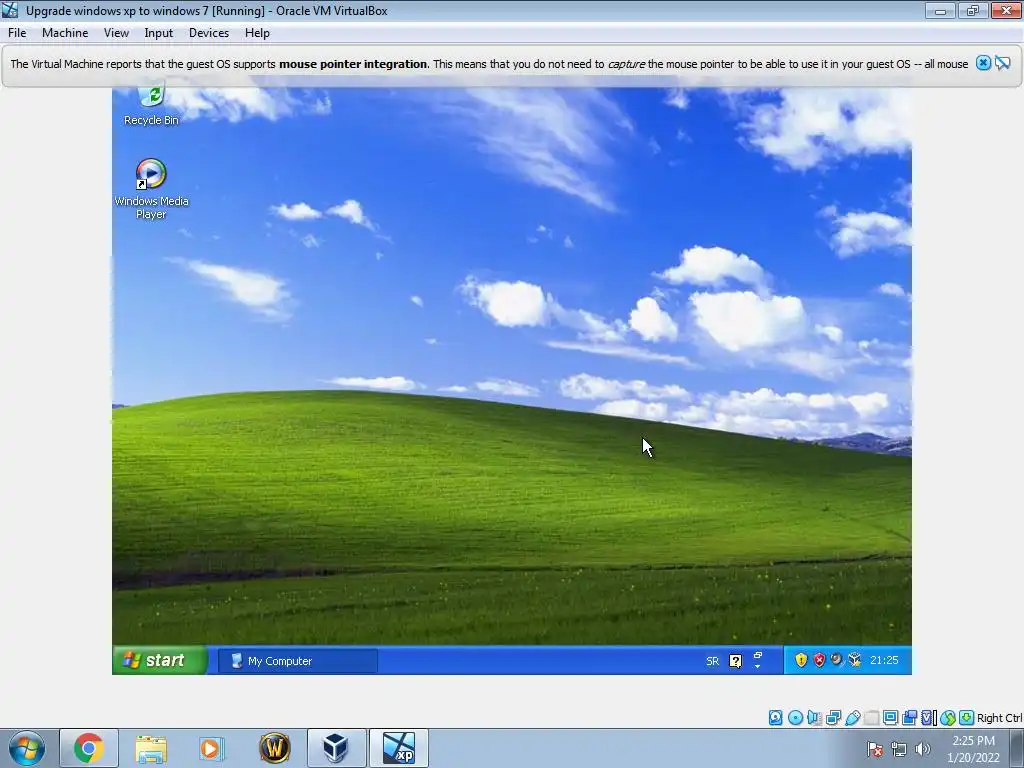This screenshot has height=768, width=1024.
Task: Open Windows Explorer from the taskbar
Action: tap(152, 748)
